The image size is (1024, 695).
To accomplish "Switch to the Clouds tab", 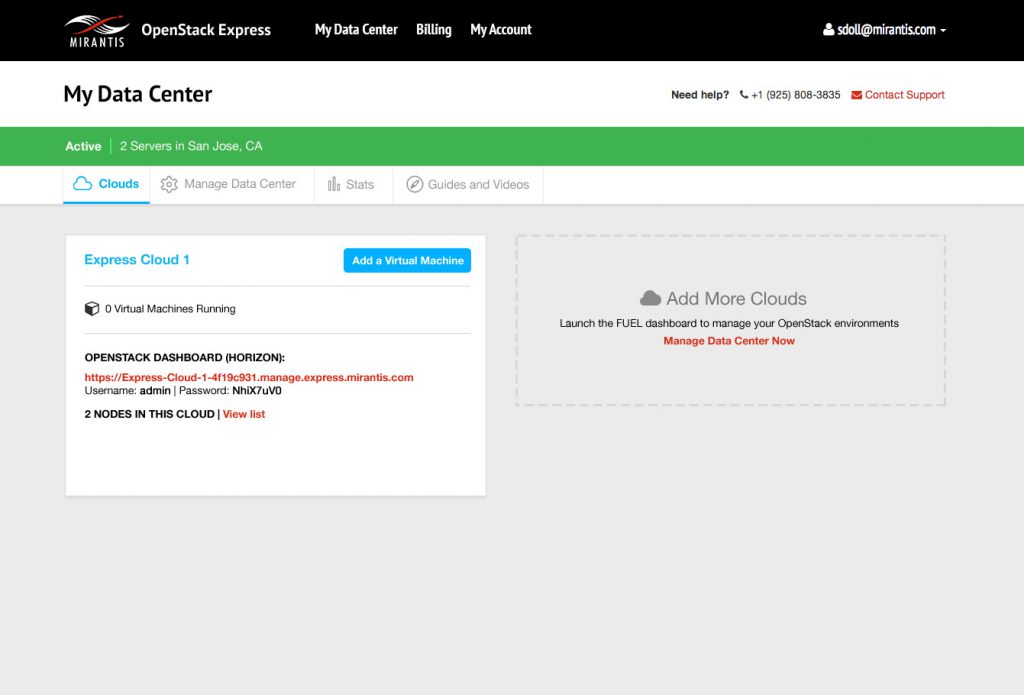I will pyautogui.click(x=106, y=184).
